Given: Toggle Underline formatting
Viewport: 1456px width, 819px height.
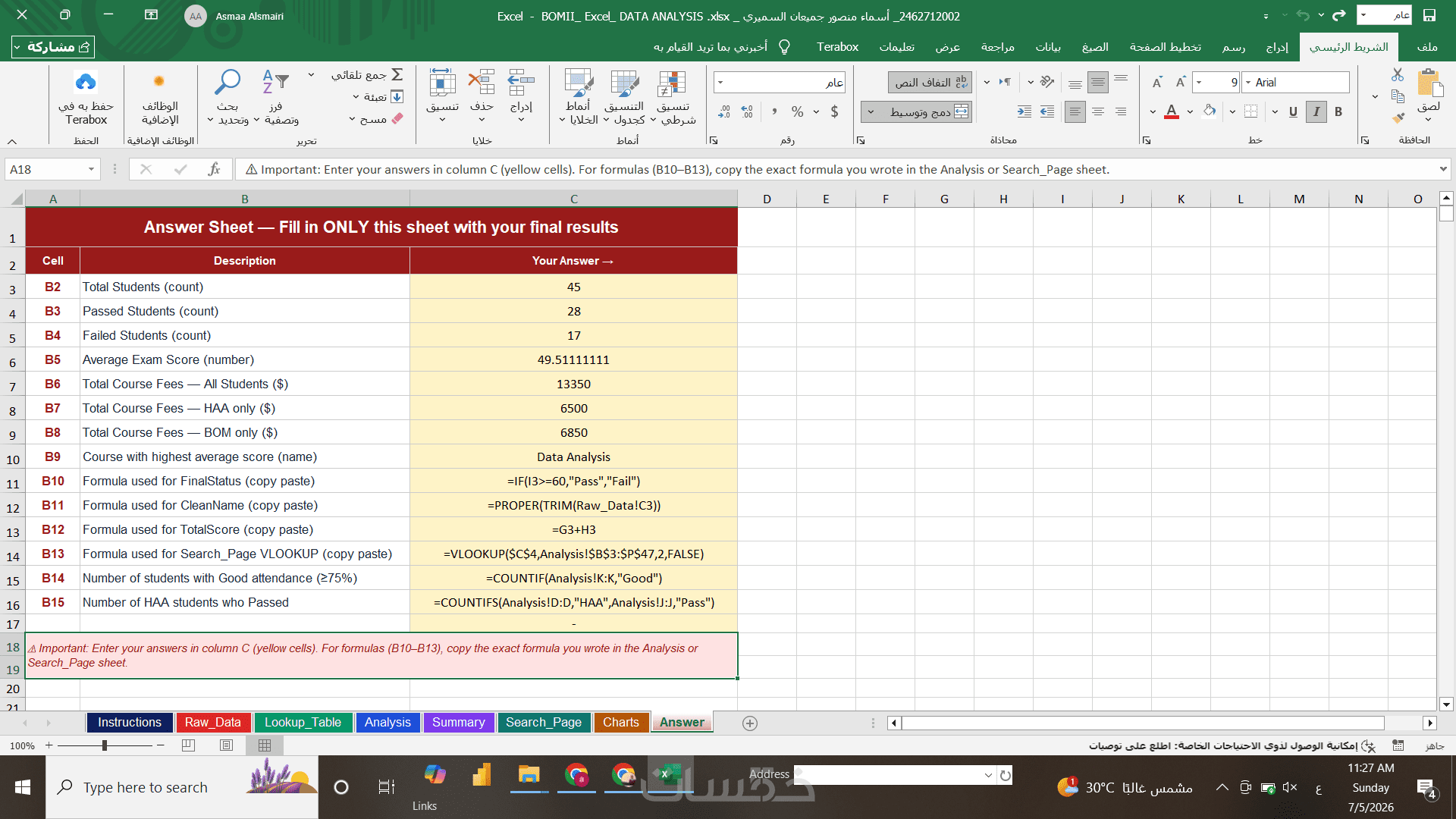Looking at the screenshot, I should click(1293, 112).
